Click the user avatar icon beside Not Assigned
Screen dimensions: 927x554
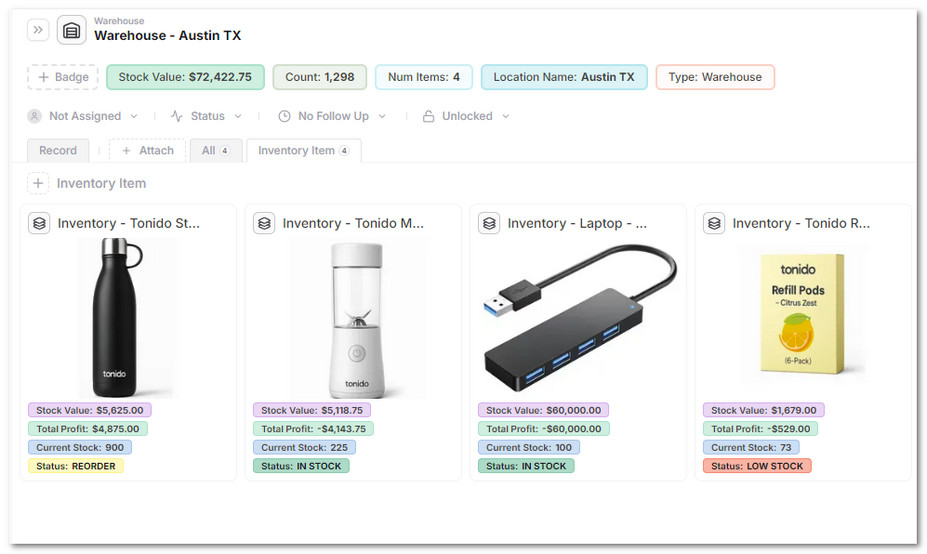click(34, 116)
